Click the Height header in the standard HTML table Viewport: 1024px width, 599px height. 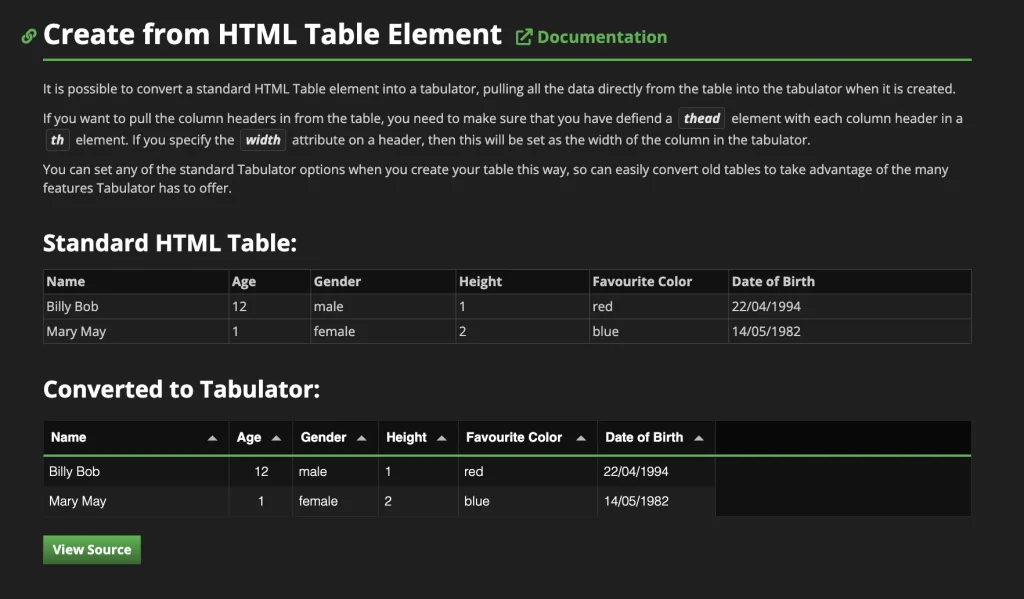[480, 281]
